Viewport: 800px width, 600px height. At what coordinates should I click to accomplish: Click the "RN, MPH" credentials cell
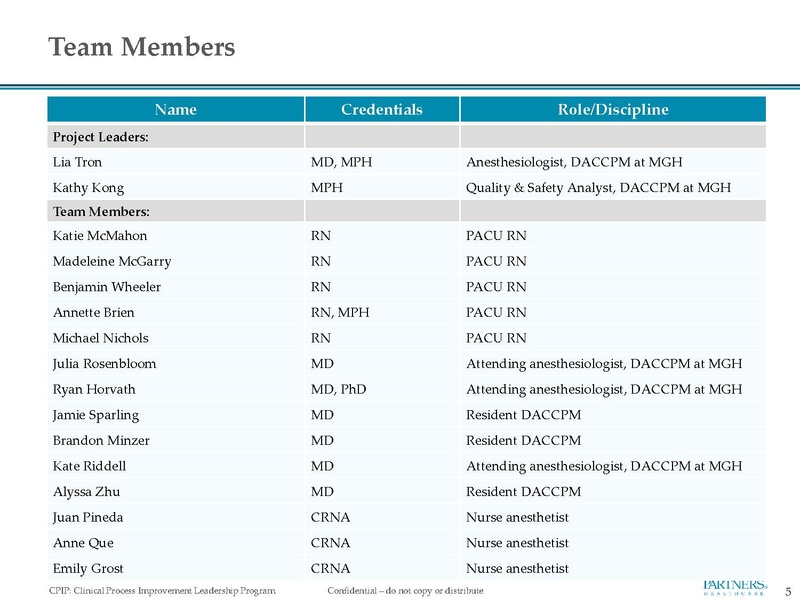pos(340,313)
